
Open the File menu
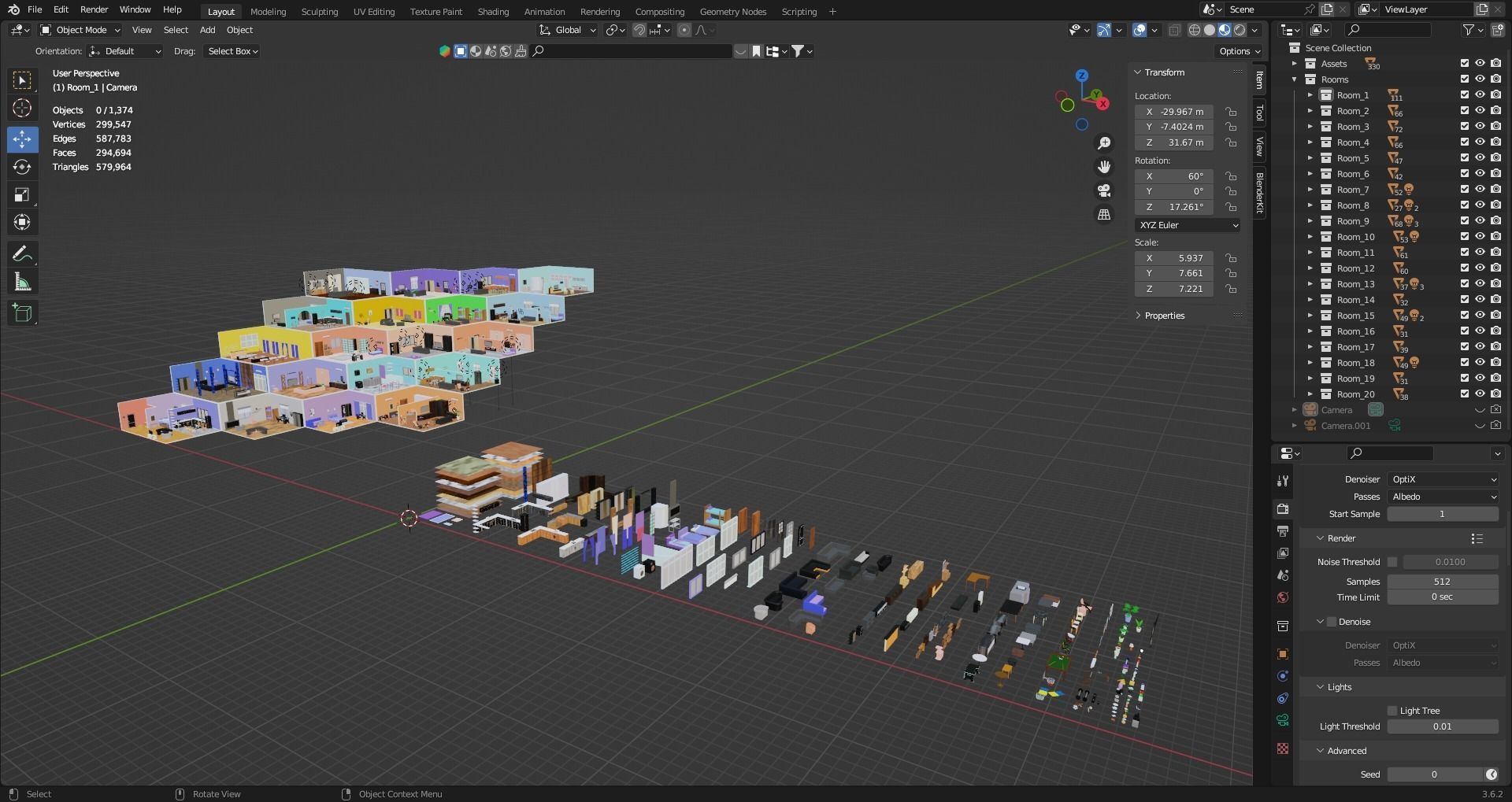coord(35,9)
